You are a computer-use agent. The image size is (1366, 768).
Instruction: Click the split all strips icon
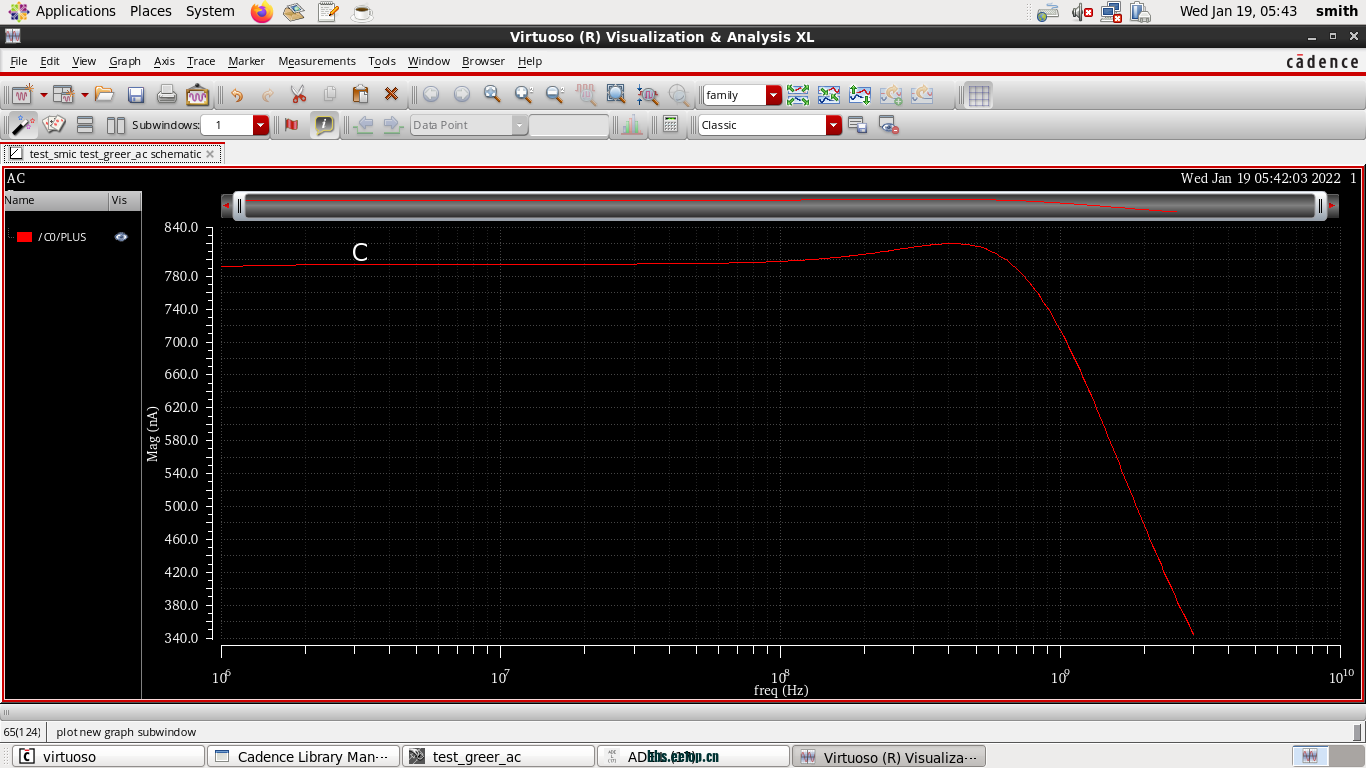(x=798, y=95)
